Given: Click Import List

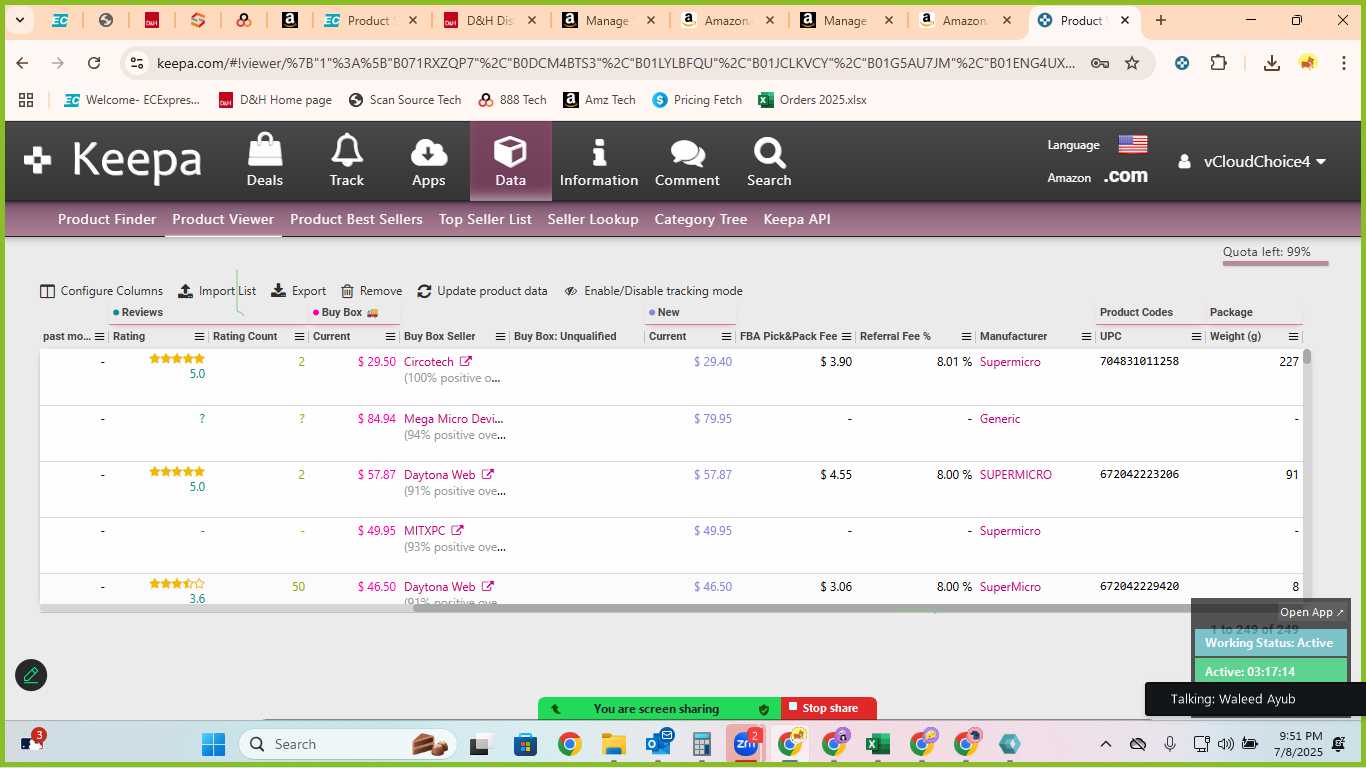Looking at the screenshot, I should coord(217,291).
